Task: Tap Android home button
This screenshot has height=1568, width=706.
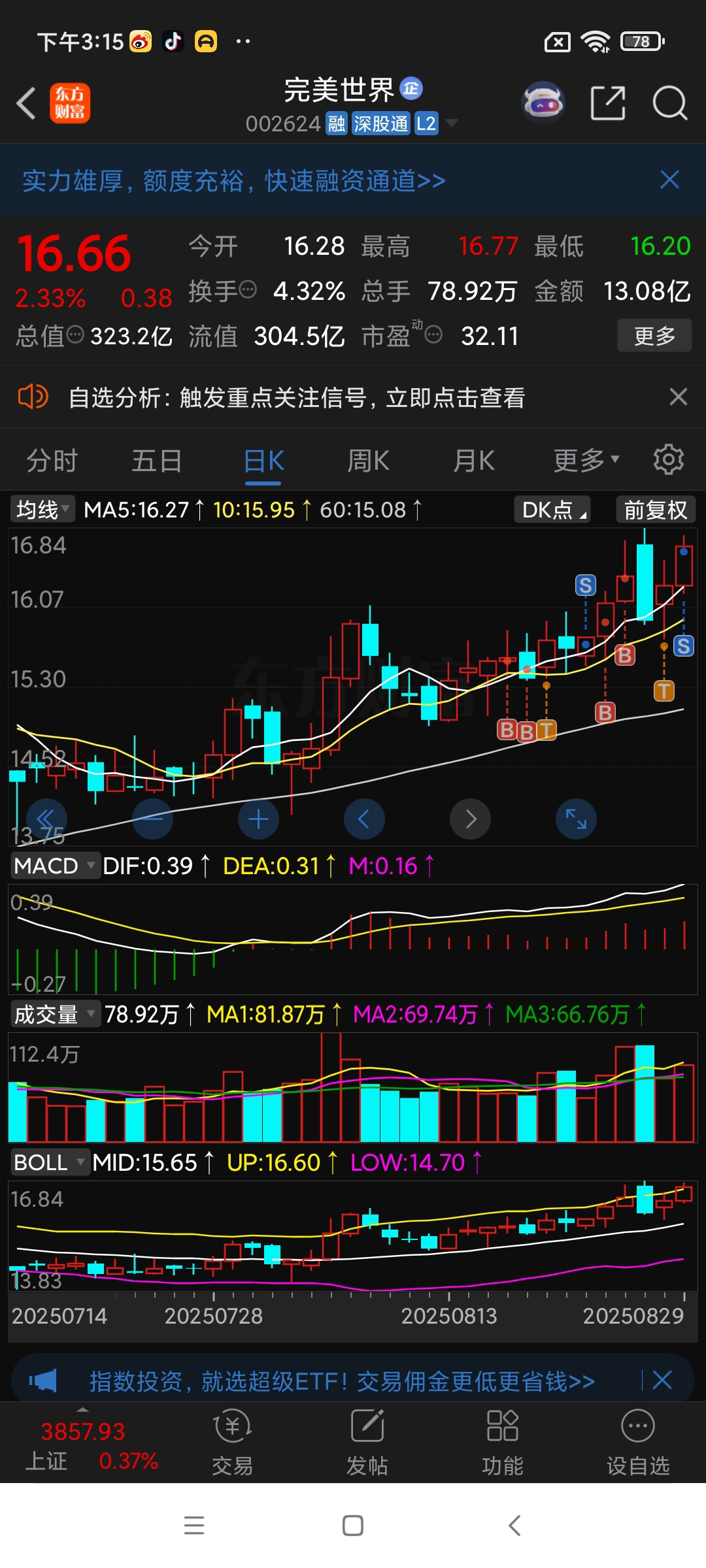Action: pyautogui.click(x=353, y=1526)
